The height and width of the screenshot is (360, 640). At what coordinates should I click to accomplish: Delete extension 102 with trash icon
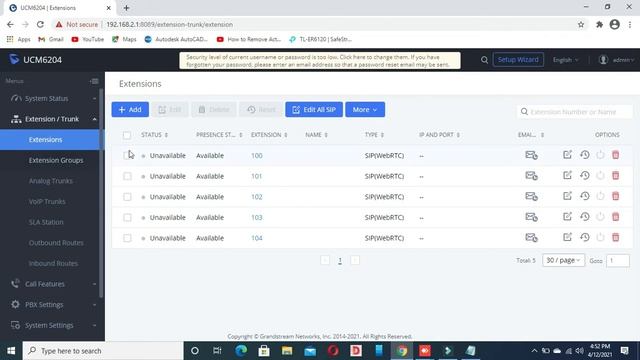pos(616,196)
